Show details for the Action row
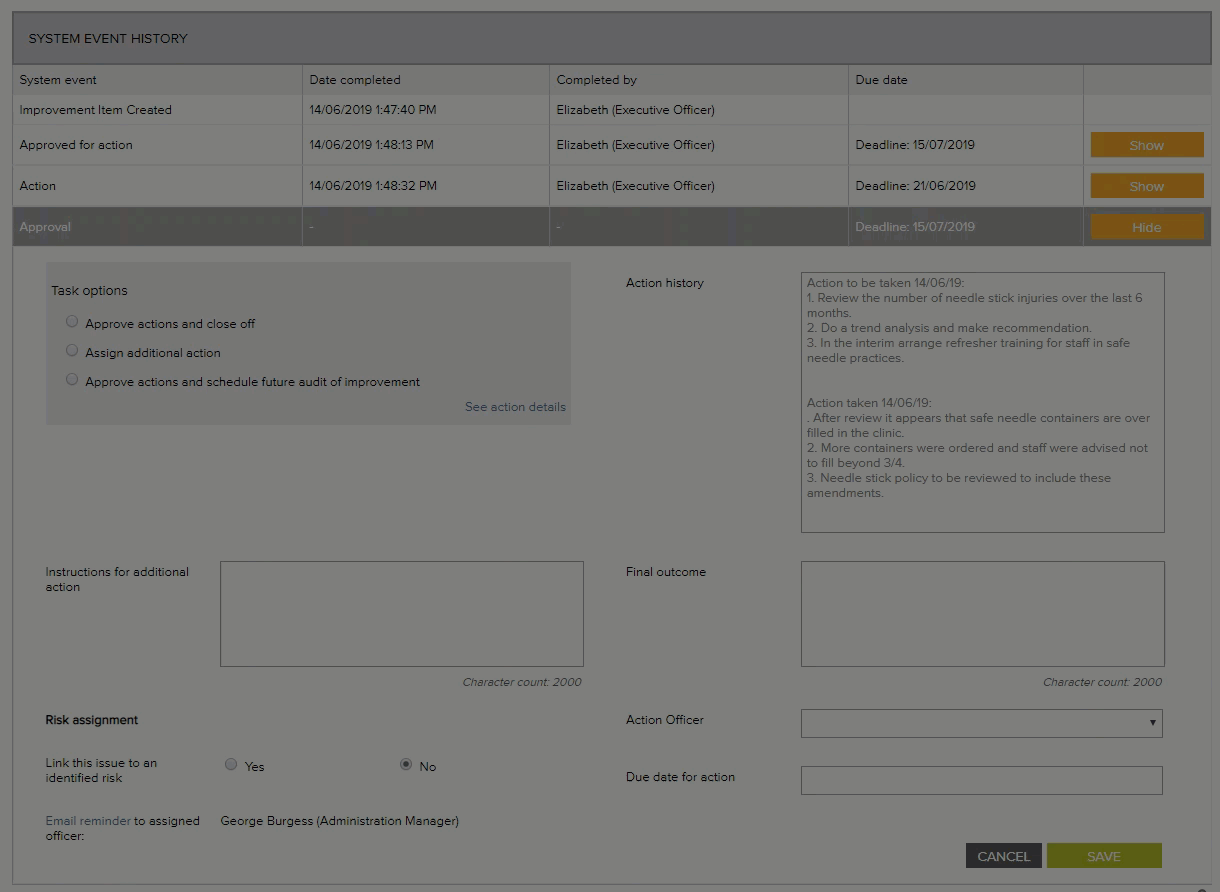 pyautogui.click(x=1146, y=186)
